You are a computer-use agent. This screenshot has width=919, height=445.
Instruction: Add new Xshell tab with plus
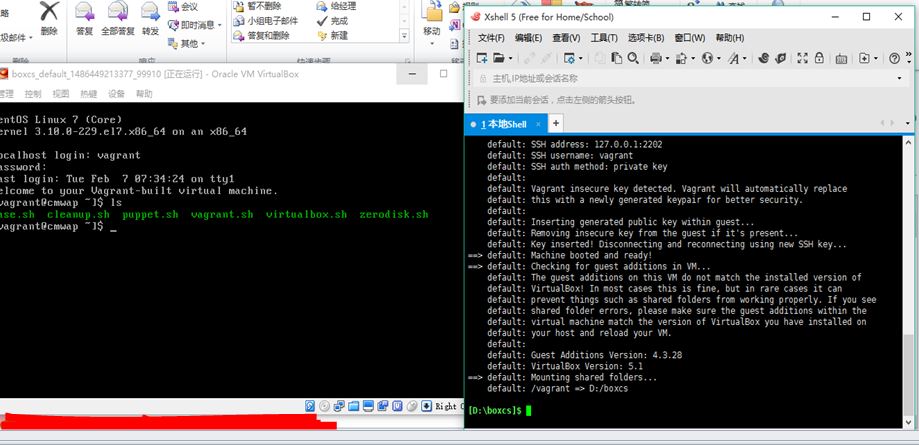click(x=556, y=123)
